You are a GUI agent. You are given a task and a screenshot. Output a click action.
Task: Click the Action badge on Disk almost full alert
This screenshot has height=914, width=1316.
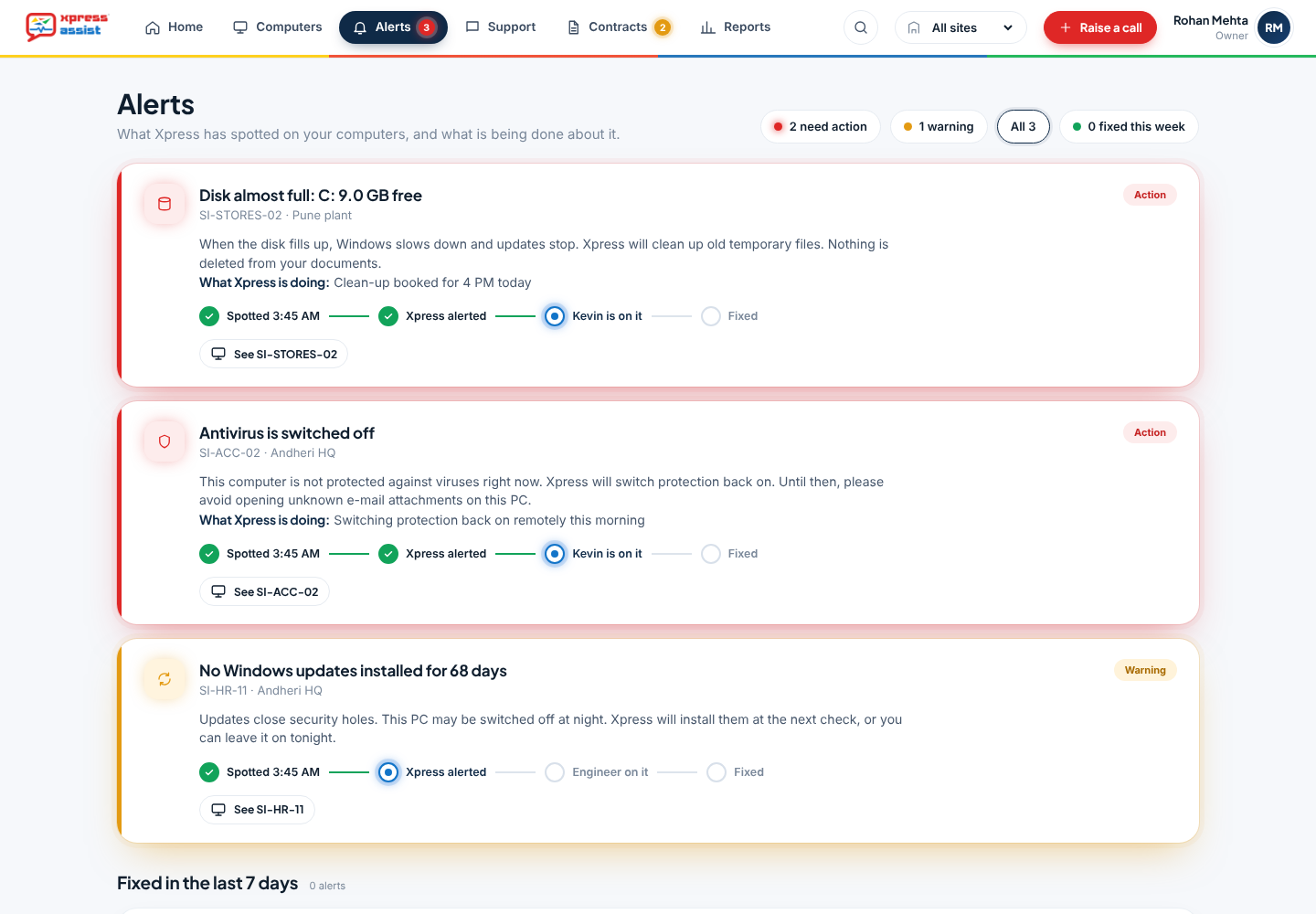coord(1150,195)
